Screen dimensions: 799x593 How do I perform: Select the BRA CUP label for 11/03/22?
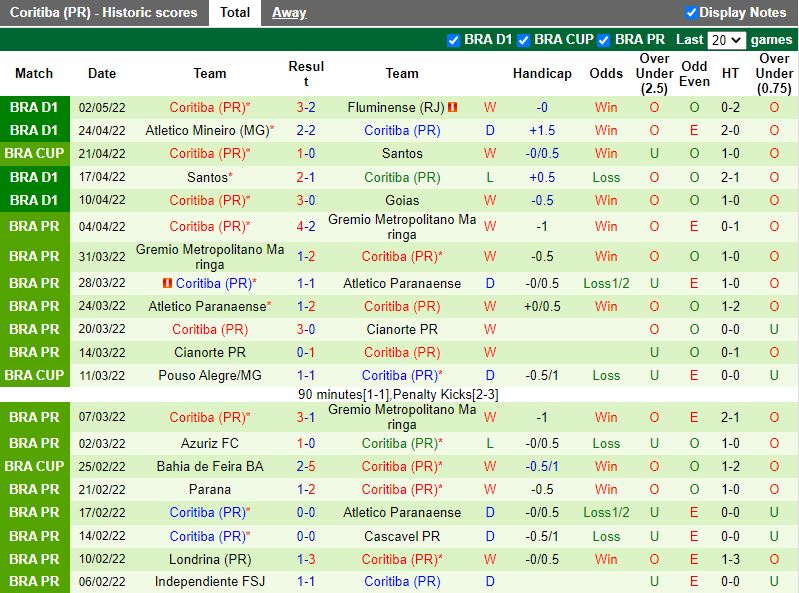[35, 375]
